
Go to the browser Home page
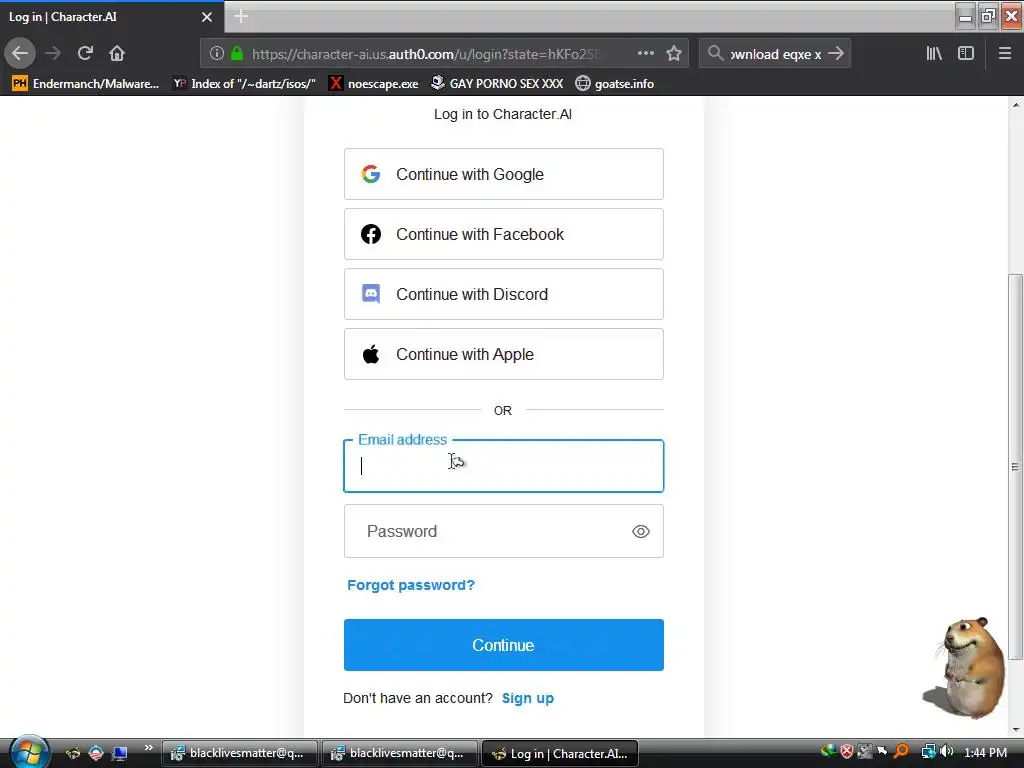point(117,54)
